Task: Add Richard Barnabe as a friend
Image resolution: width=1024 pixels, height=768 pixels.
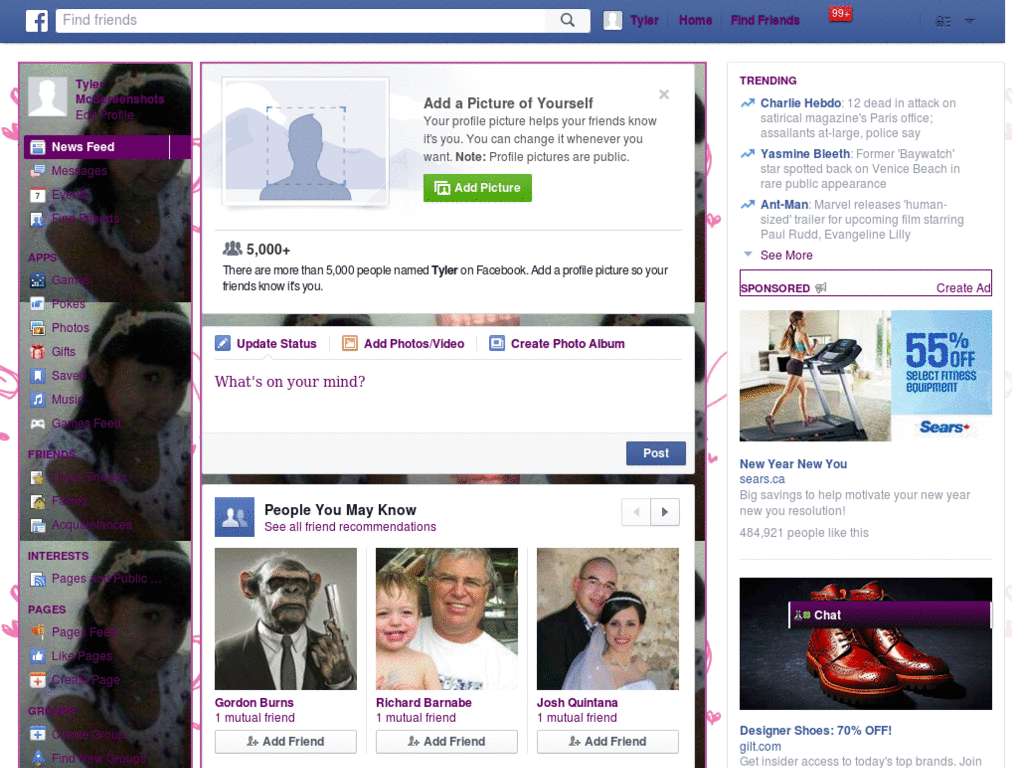Action: 447,742
